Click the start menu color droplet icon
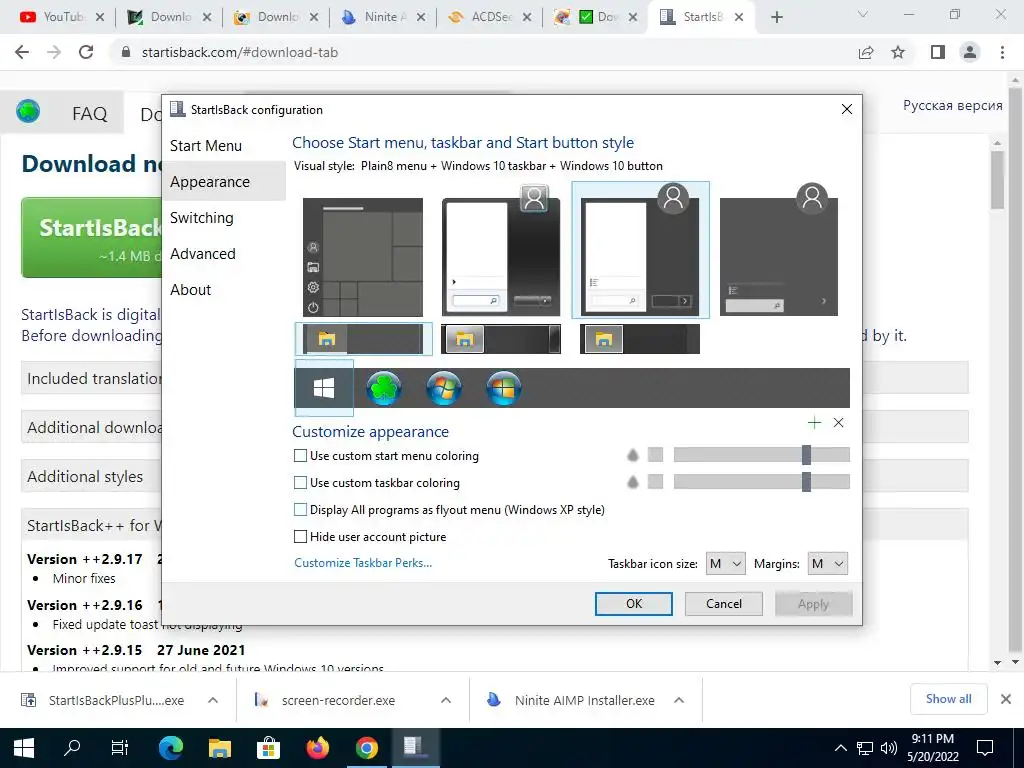The height and width of the screenshot is (768, 1024). [632, 455]
